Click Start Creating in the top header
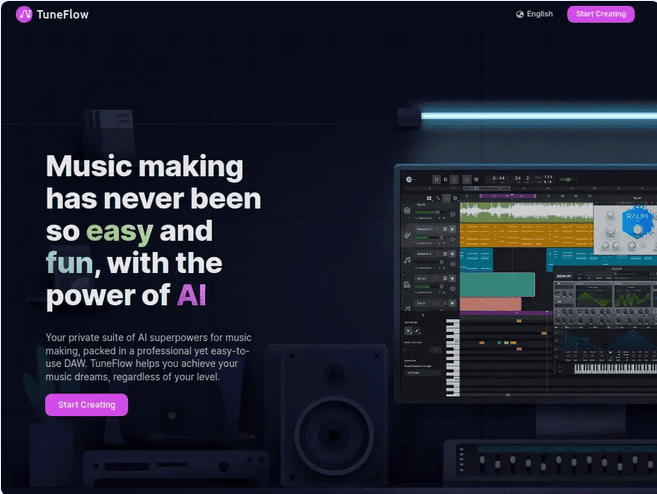This screenshot has height=494, width=657. (x=600, y=14)
